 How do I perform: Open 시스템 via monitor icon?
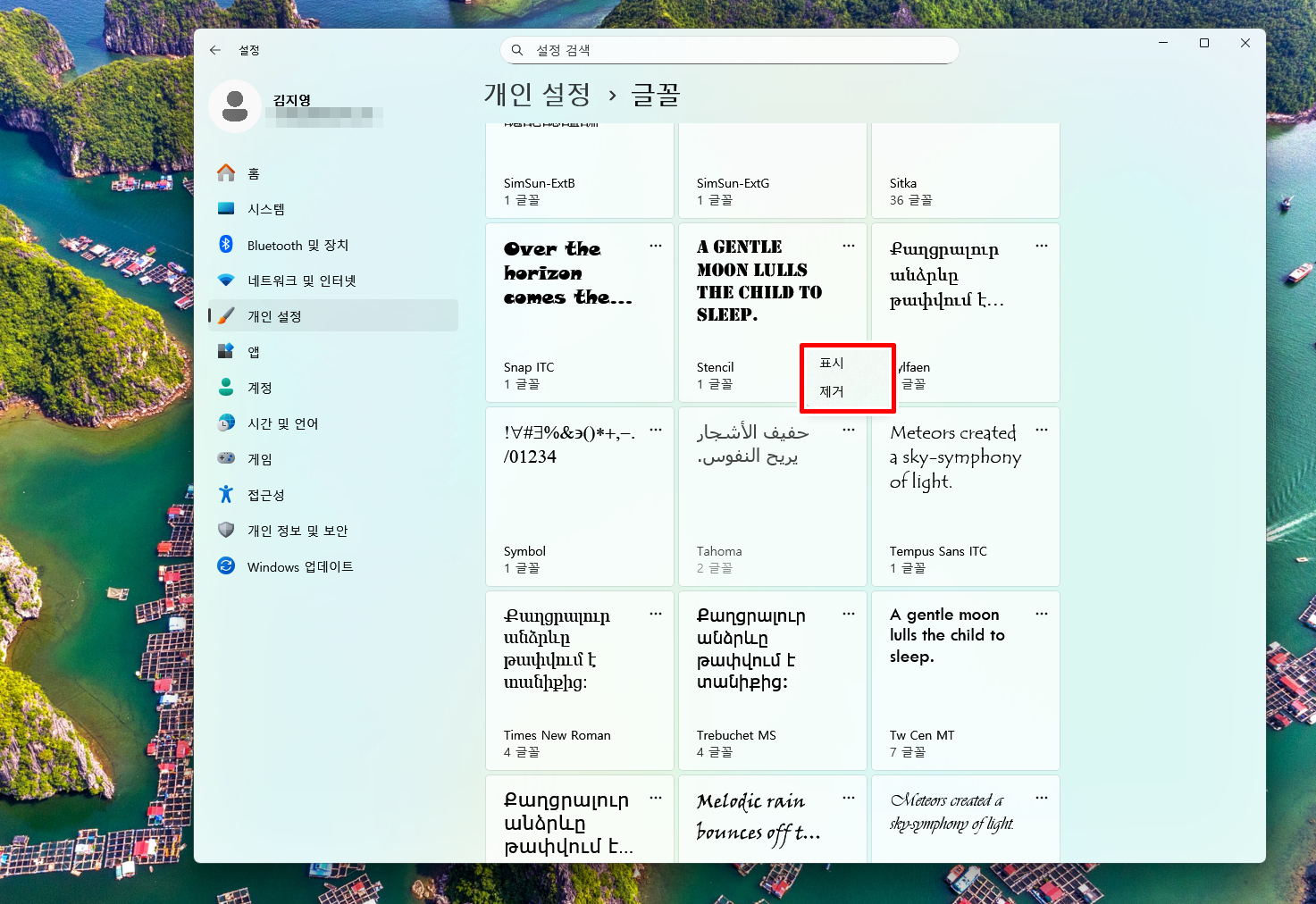tap(226, 208)
